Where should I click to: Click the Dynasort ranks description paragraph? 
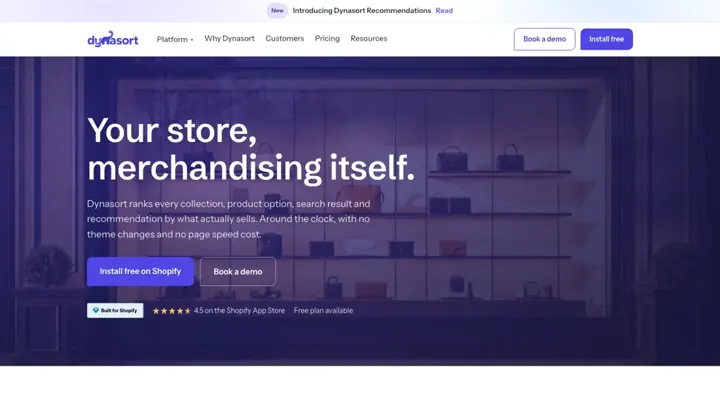(x=228, y=219)
